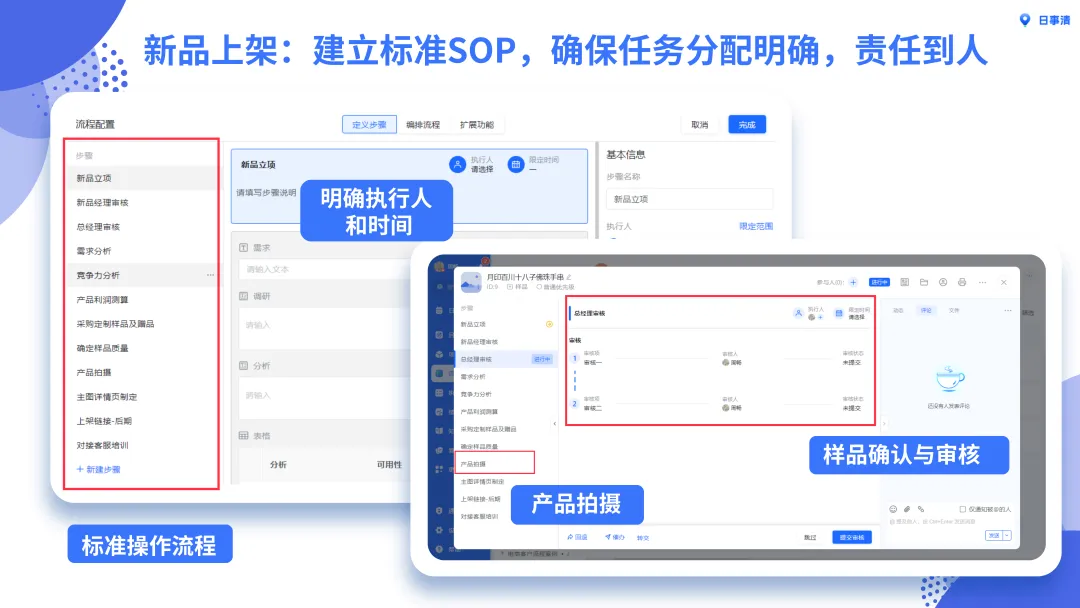The height and width of the screenshot is (608, 1080).
Task: Click the task cover image thumbnail
Action: [470, 282]
